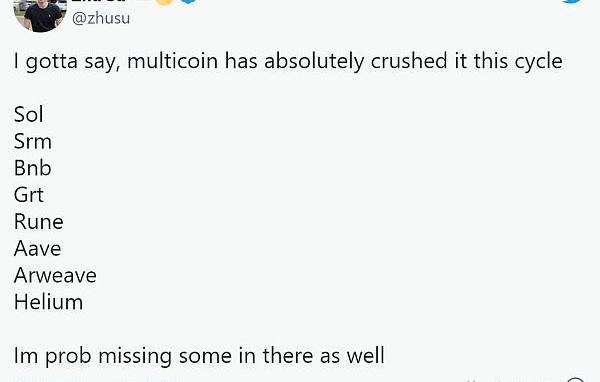Click the bold display name above @zhusu
Viewport: 600px width, 382px height.
pos(99,1)
